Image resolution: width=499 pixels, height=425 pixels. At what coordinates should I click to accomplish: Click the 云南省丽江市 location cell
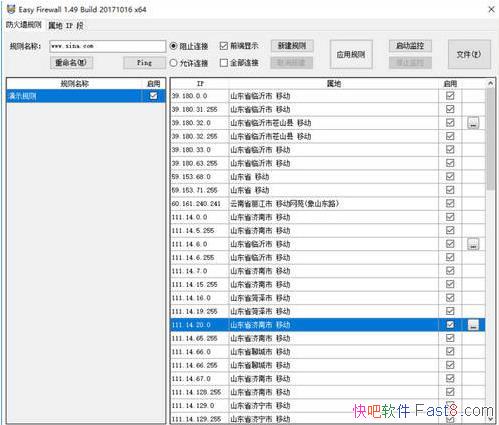[334, 203]
